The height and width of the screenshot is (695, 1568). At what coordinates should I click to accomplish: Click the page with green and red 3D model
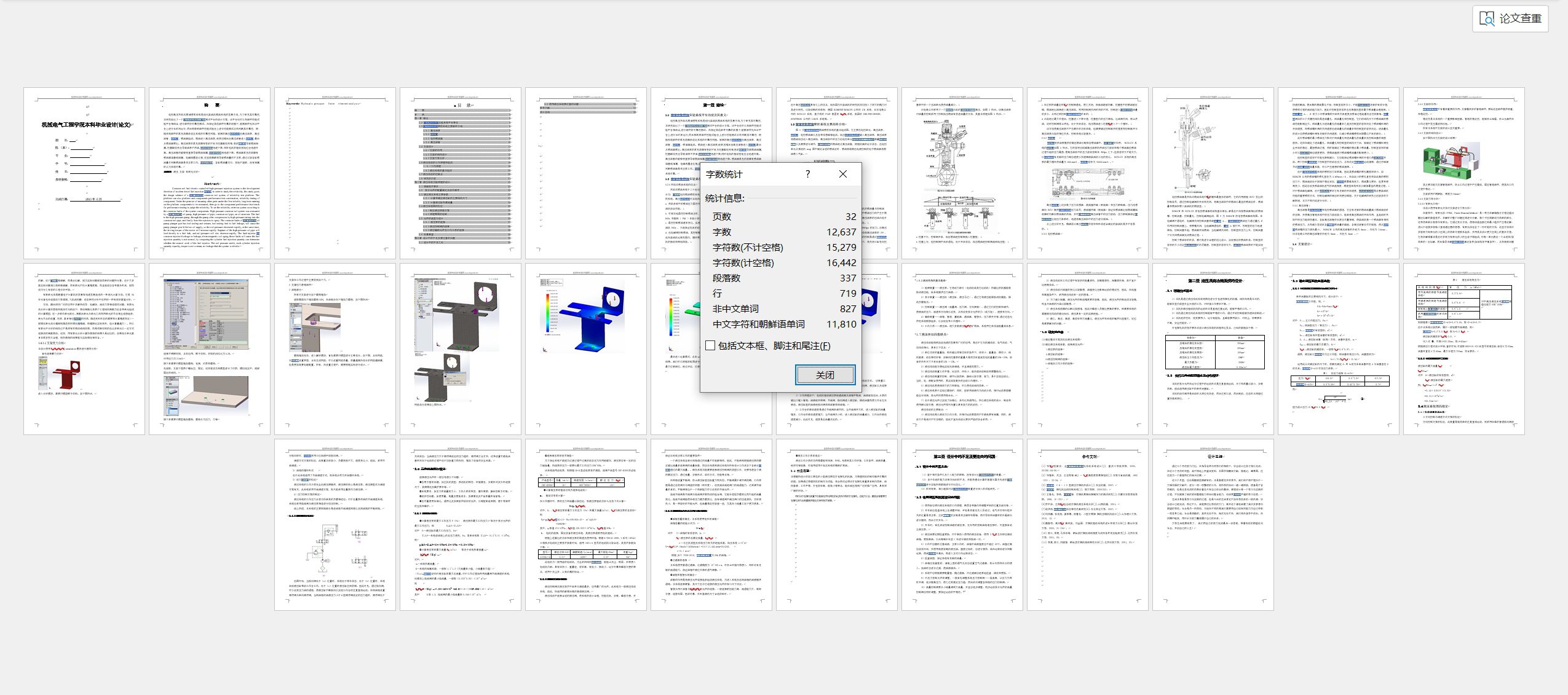1463,173
